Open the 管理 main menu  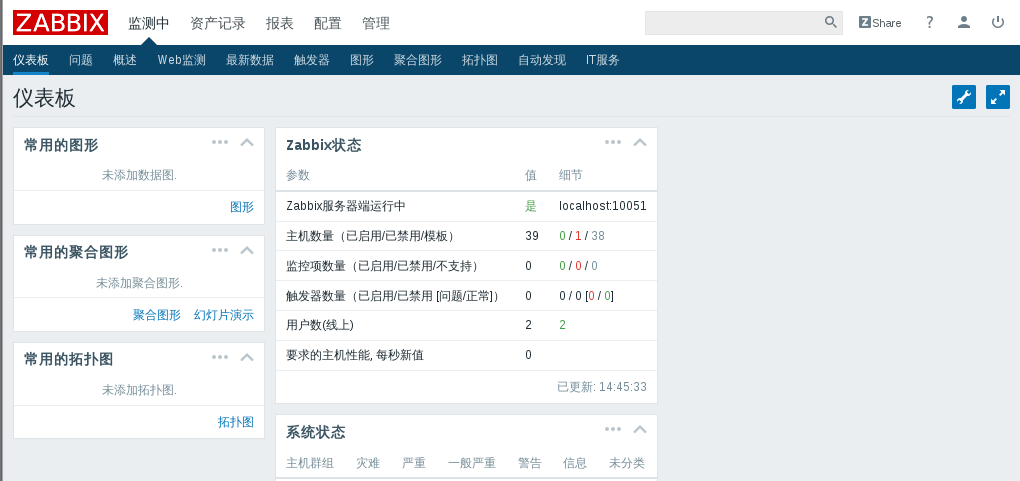coord(376,23)
